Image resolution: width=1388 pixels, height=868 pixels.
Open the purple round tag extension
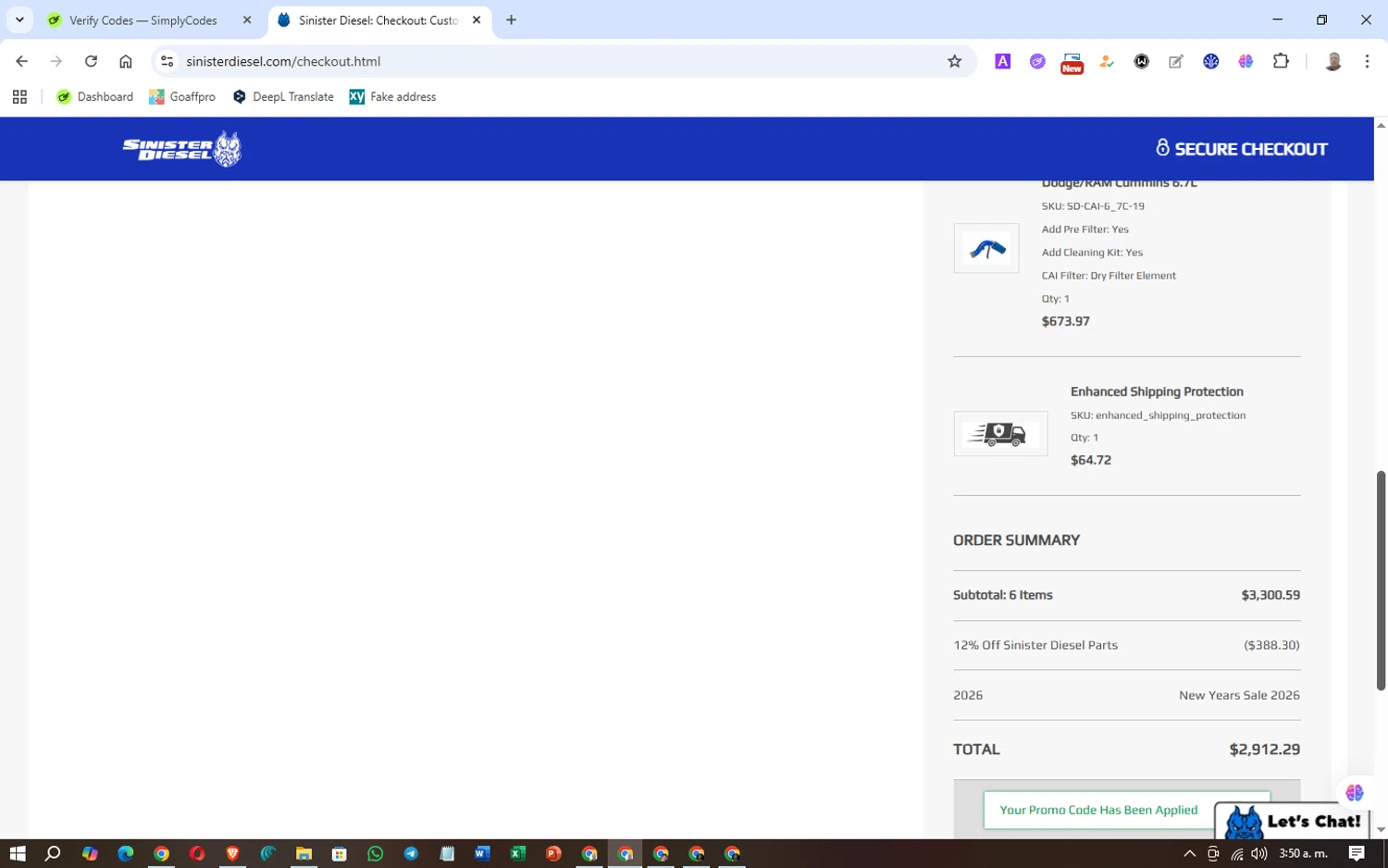(x=1037, y=61)
